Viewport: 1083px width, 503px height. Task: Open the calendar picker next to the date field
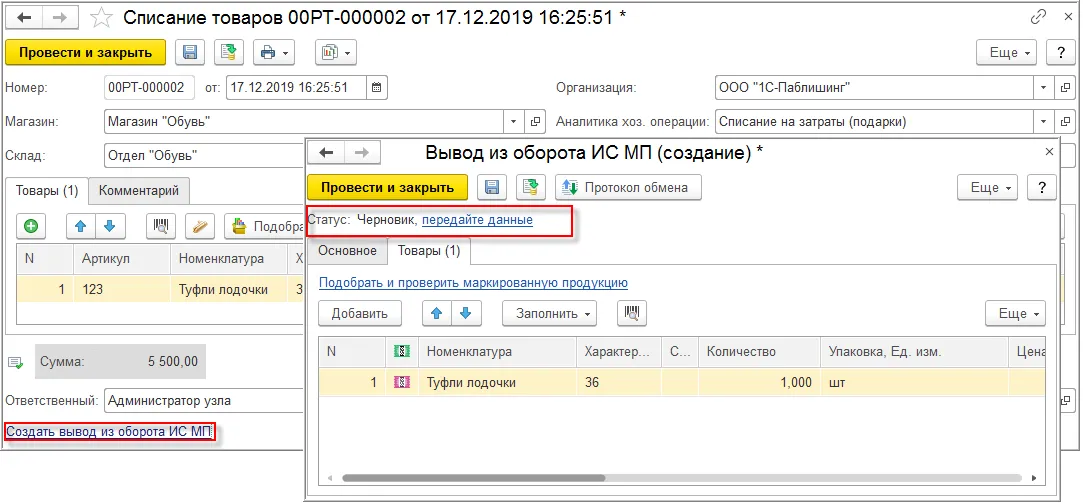[x=376, y=88]
